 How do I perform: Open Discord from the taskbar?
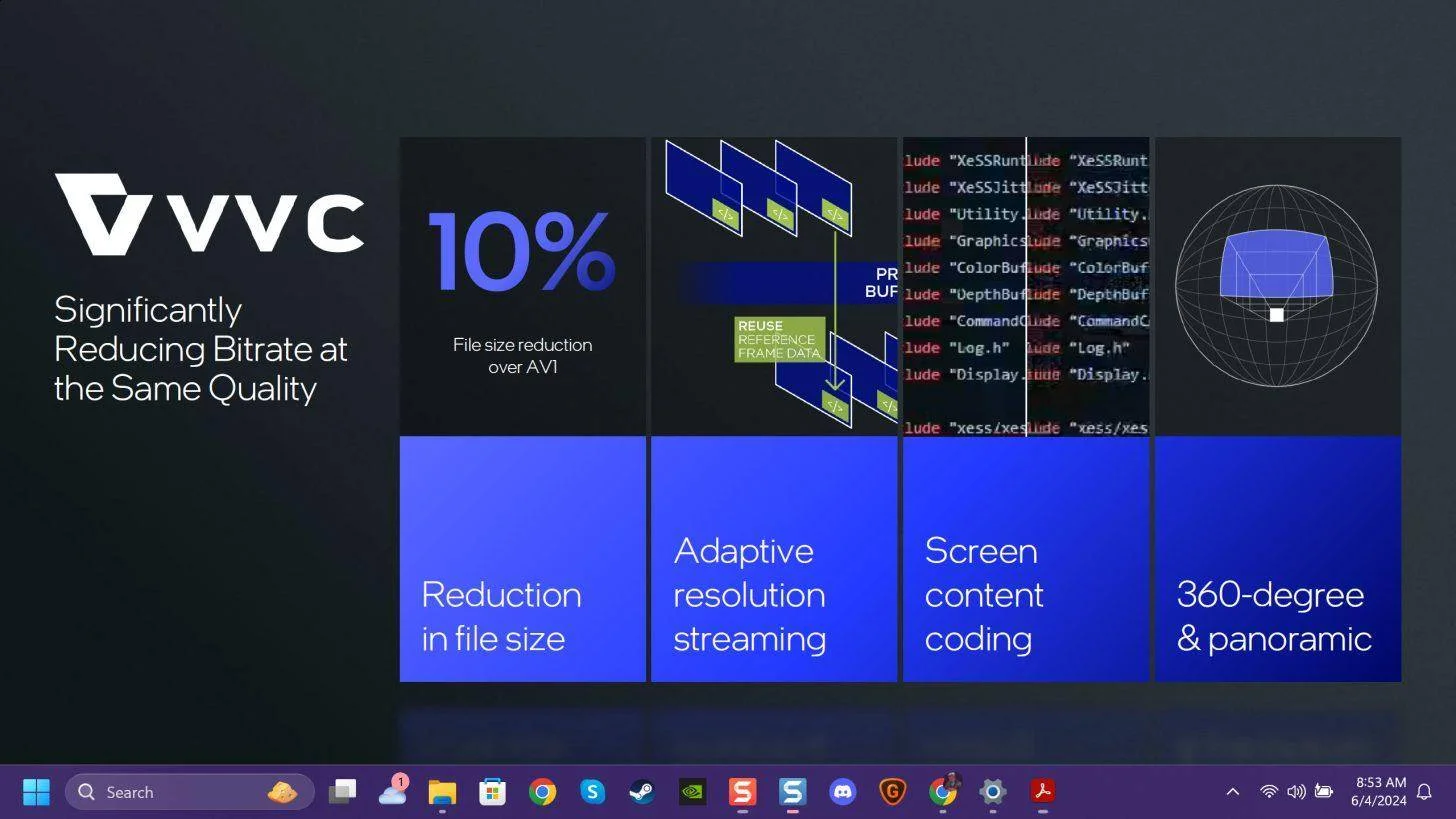pos(842,792)
